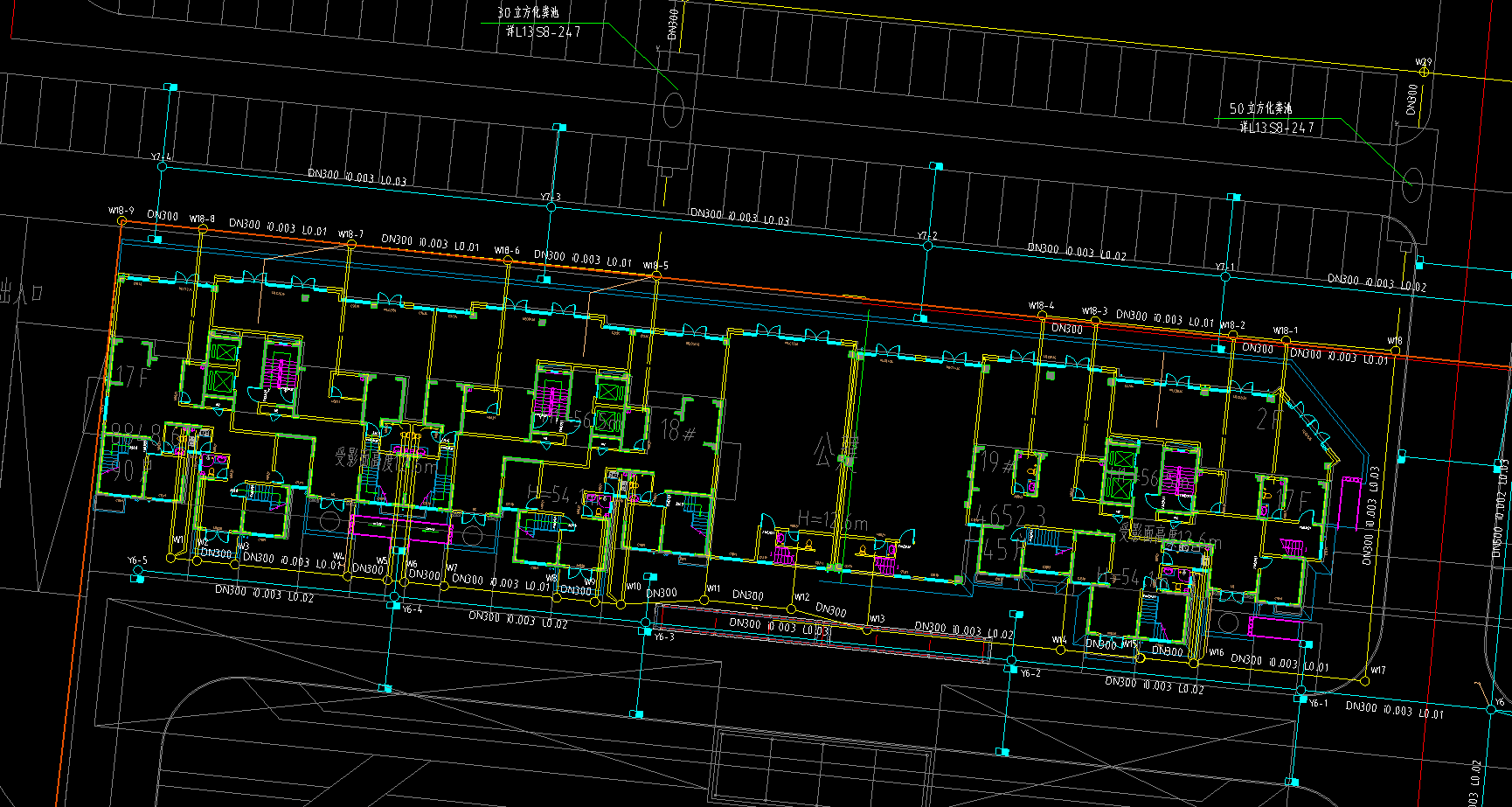Screen dimensions: 1512x807
Task: Click the W14 well label
Action: [1058, 640]
